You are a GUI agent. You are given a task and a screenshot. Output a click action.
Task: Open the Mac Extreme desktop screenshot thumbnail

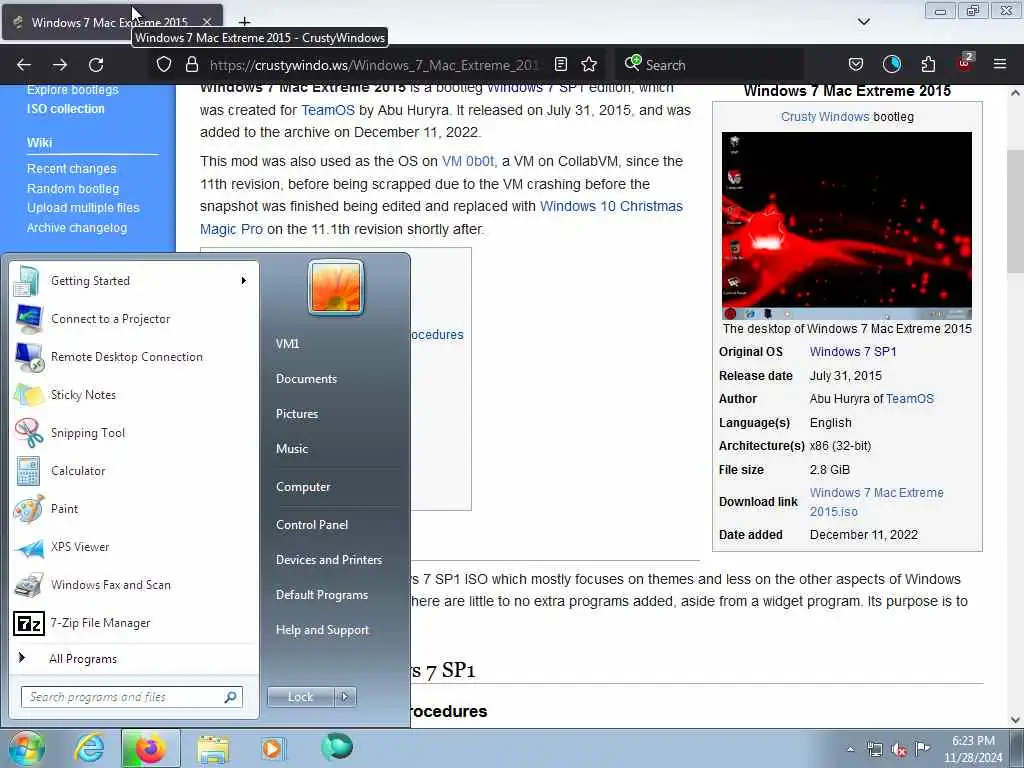(846, 226)
